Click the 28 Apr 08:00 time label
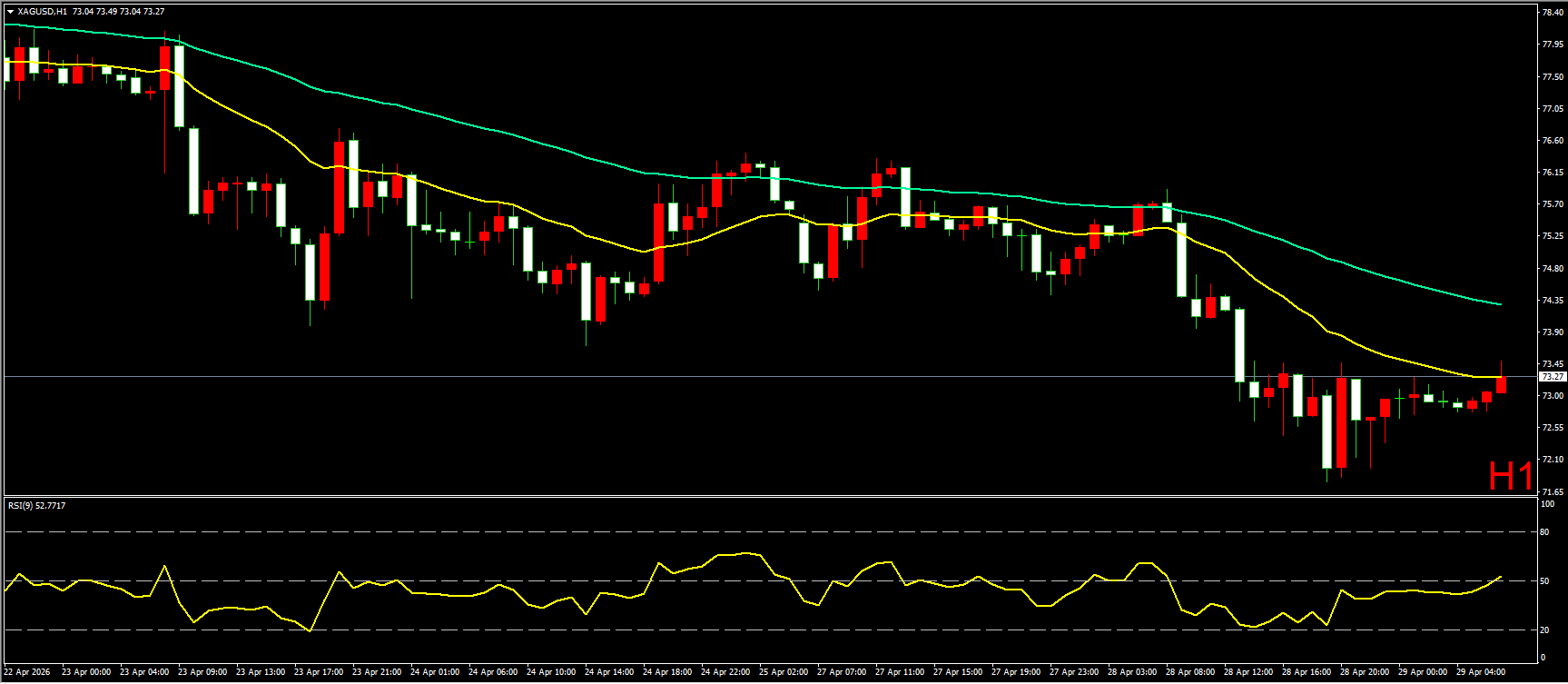Viewport: 1568px width, 684px height. [x=1190, y=672]
